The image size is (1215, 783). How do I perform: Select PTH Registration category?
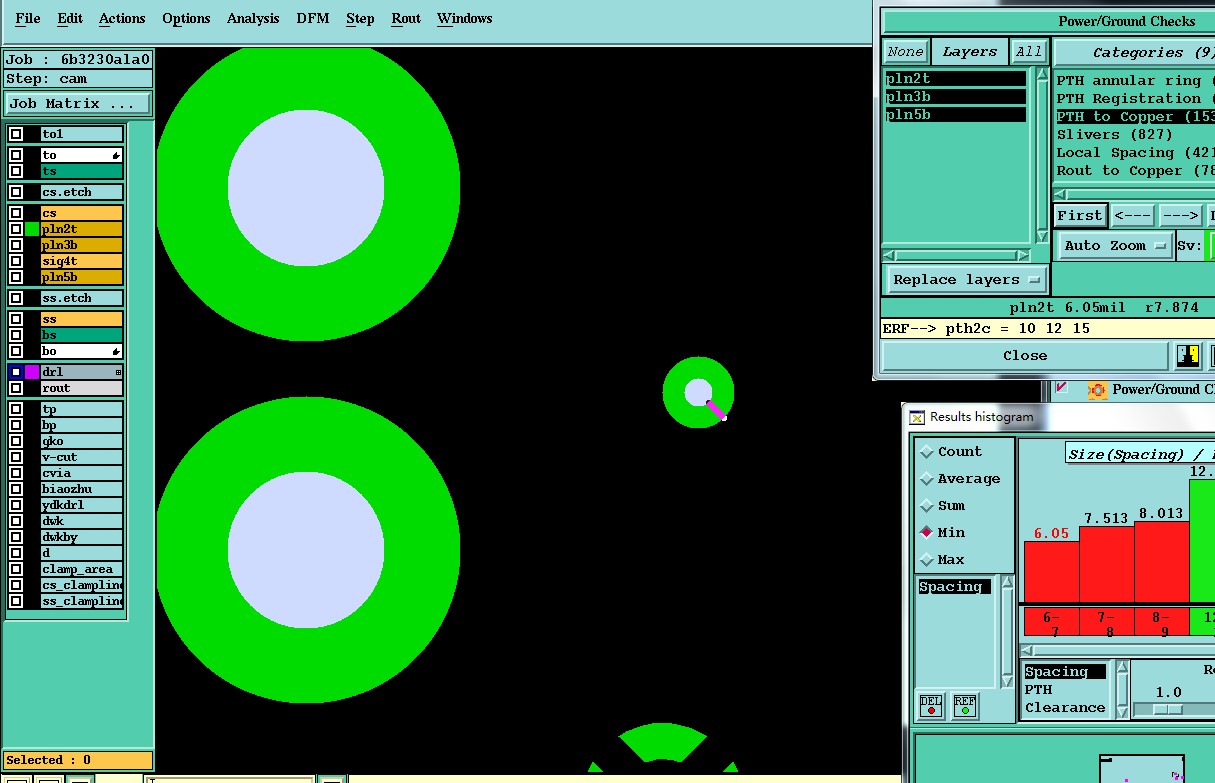pyautogui.click(x=1135, y=98)
